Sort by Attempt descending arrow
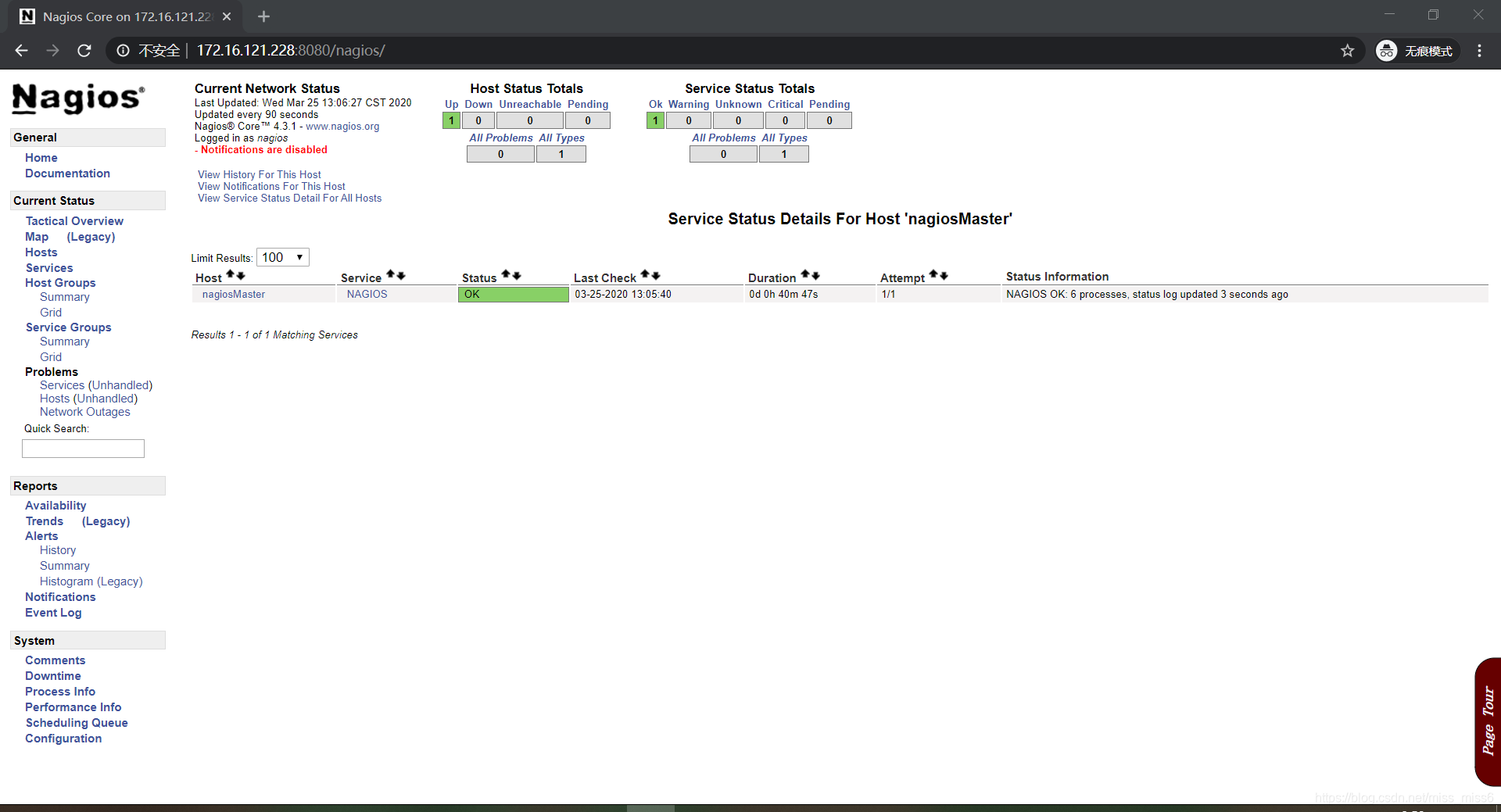Screen dimensions: 1501x812 coord(944,276)
